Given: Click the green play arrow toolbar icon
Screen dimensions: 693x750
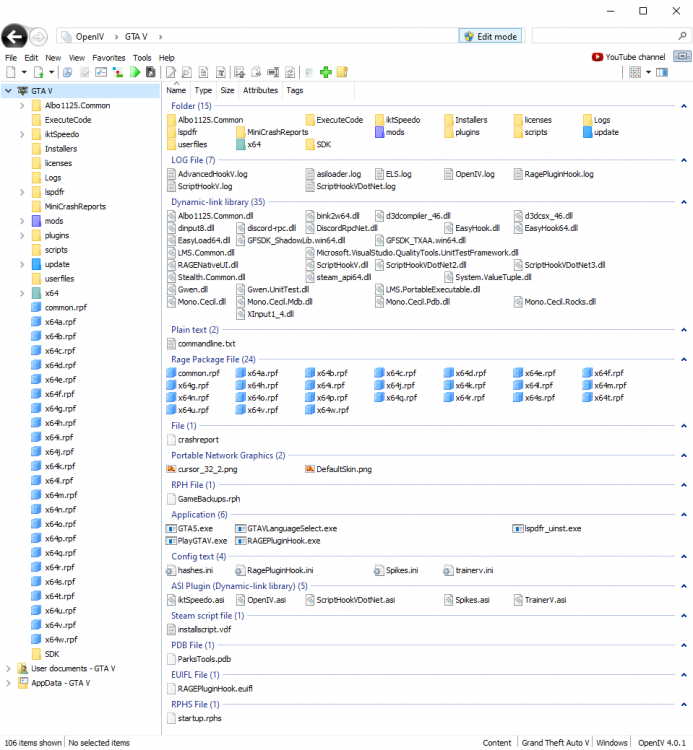Looking at the screenshot, I should [135, 72].
